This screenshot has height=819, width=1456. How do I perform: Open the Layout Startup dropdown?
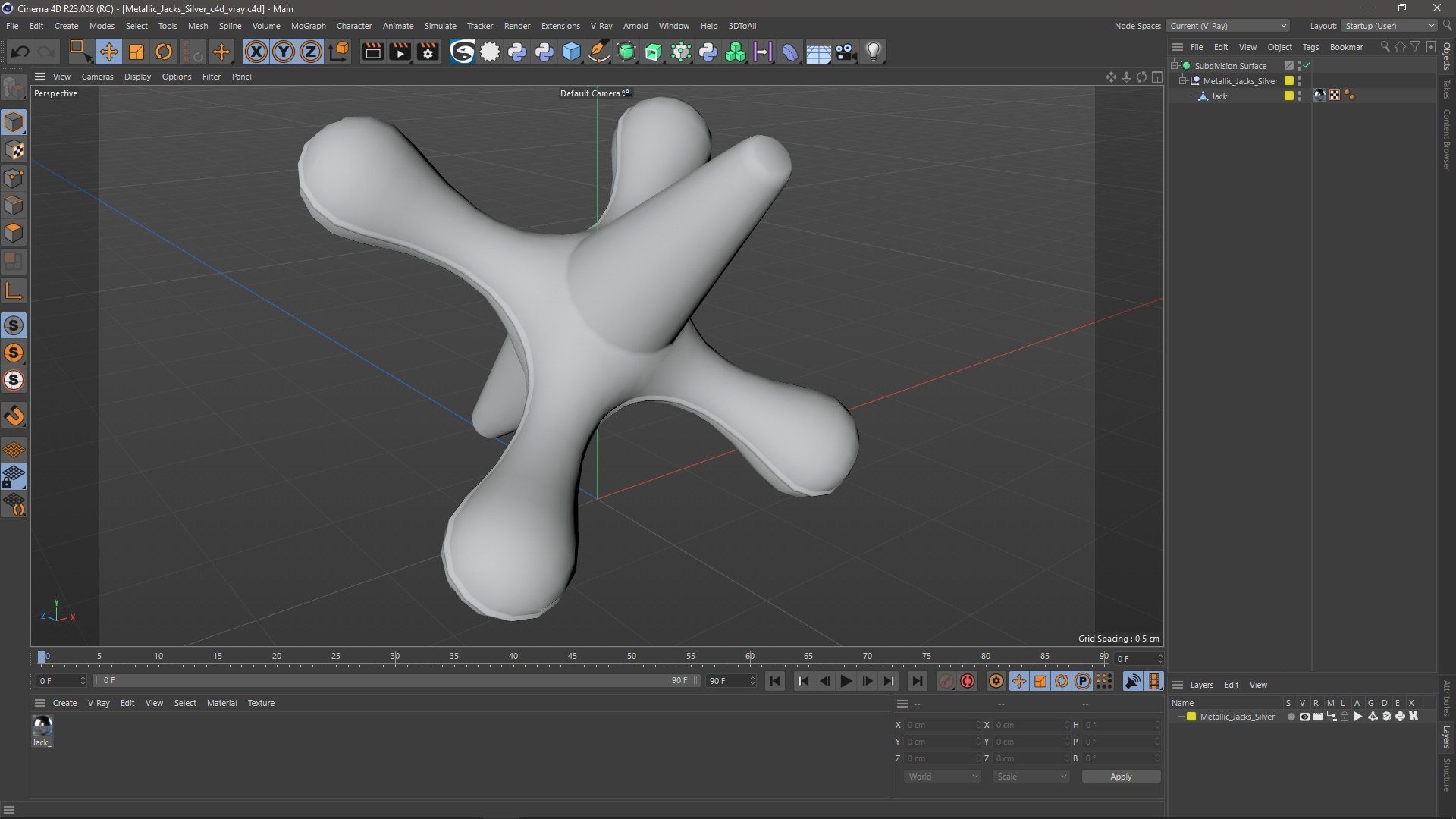coord(1389,26)
